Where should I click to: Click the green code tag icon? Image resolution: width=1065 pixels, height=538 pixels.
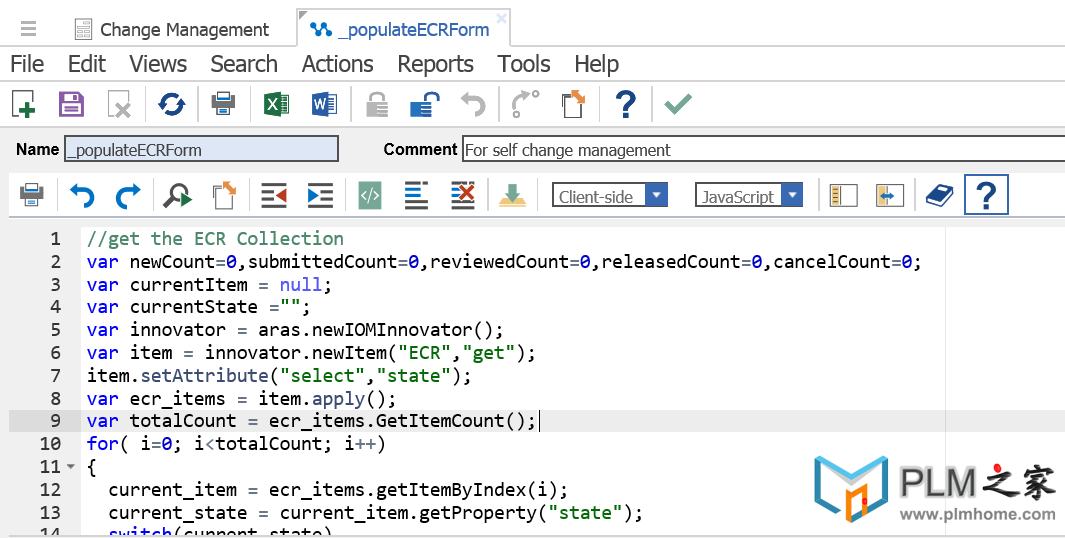click(x=369, y=196)
